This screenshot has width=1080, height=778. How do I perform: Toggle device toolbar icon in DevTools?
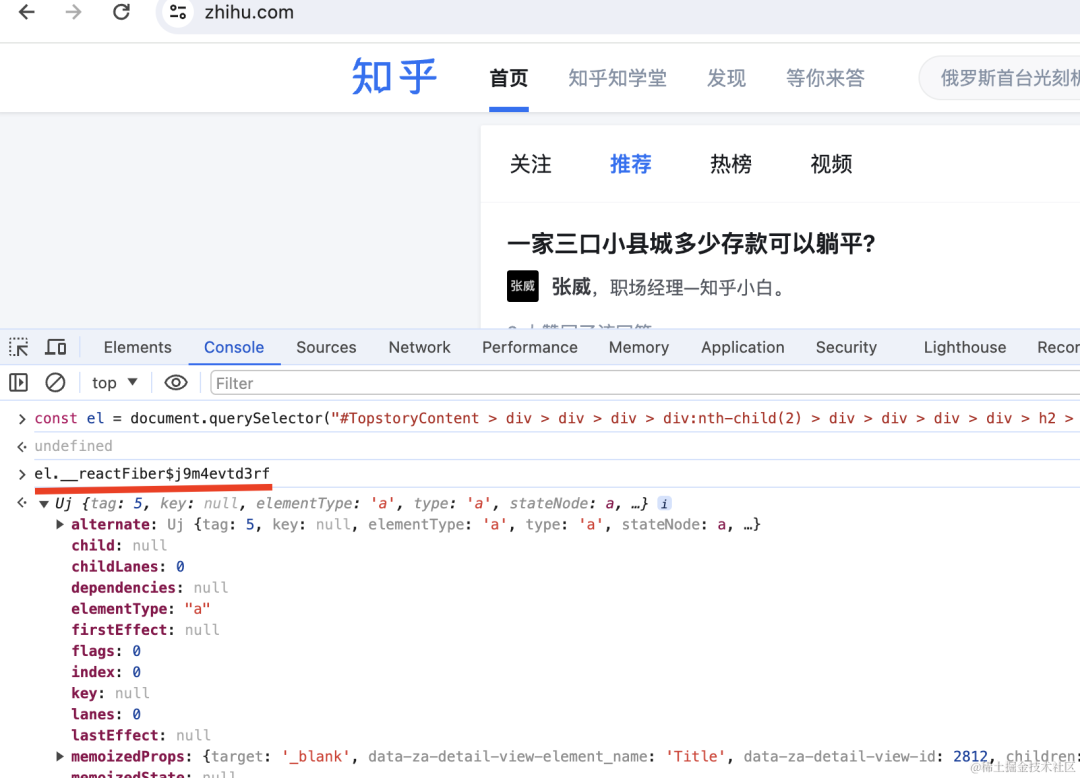[x=55, y=347]
